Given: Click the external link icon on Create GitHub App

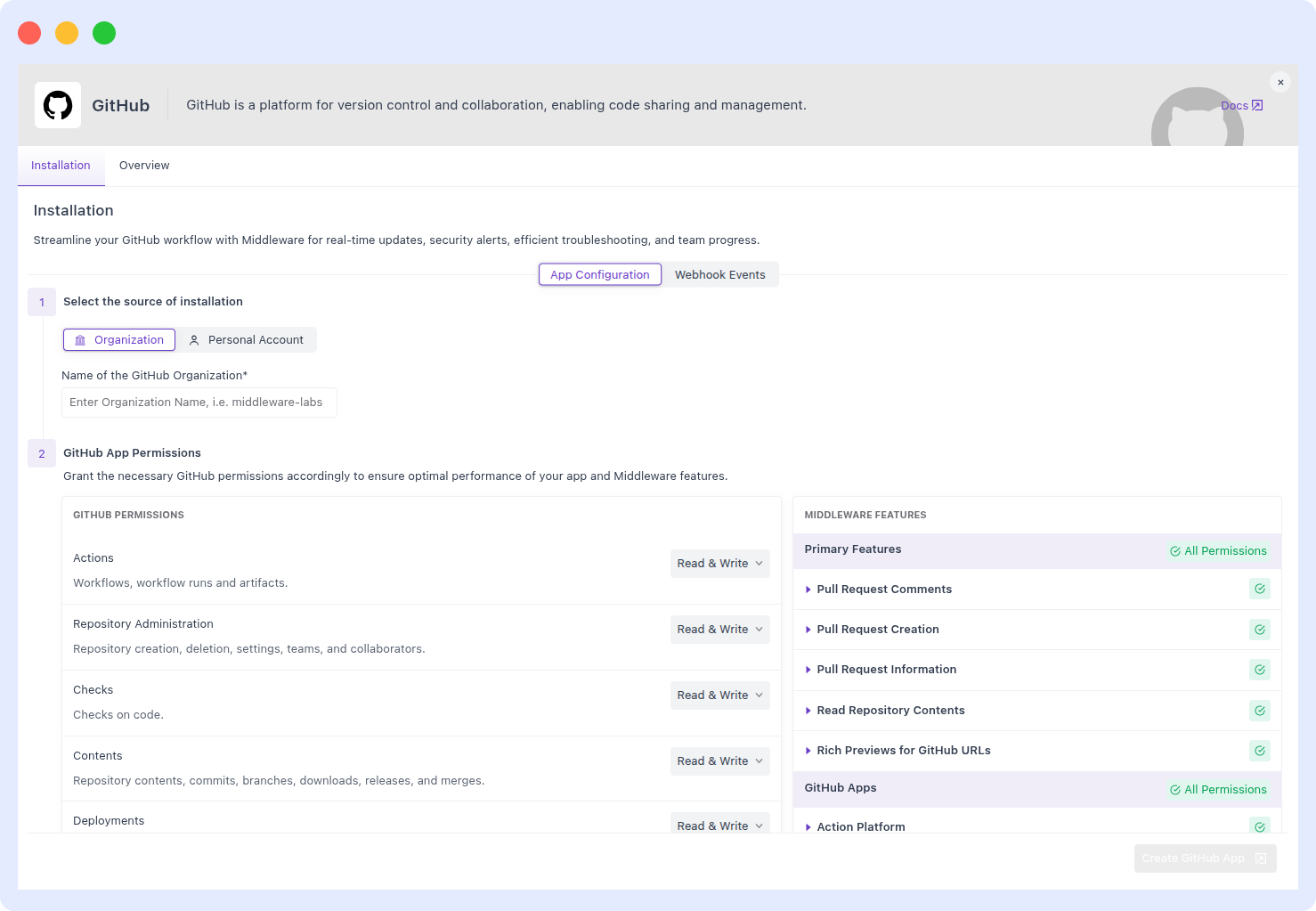Looking at the screenshot, I should [1260, 858].
